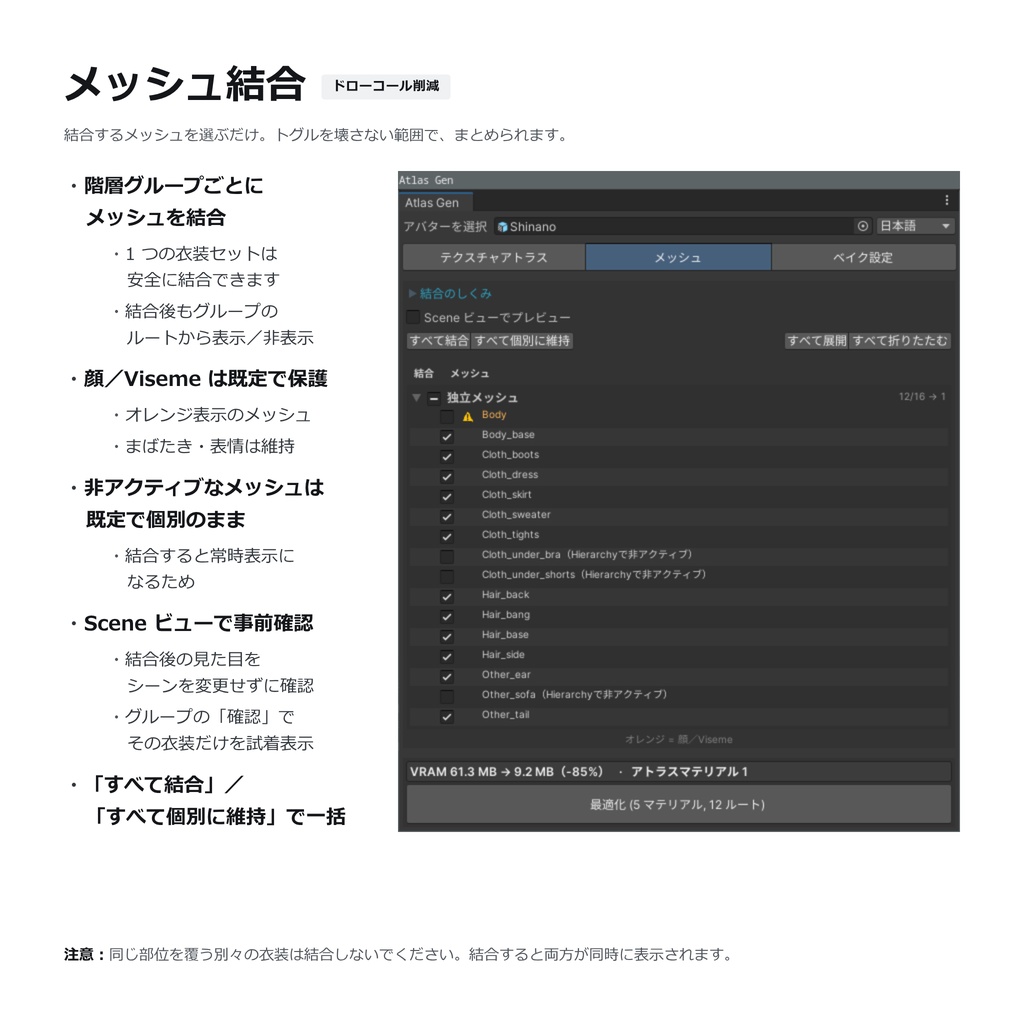1024x1024 pixels.
Task: Select the Hair_side mesh label
Action: (503, 654)
